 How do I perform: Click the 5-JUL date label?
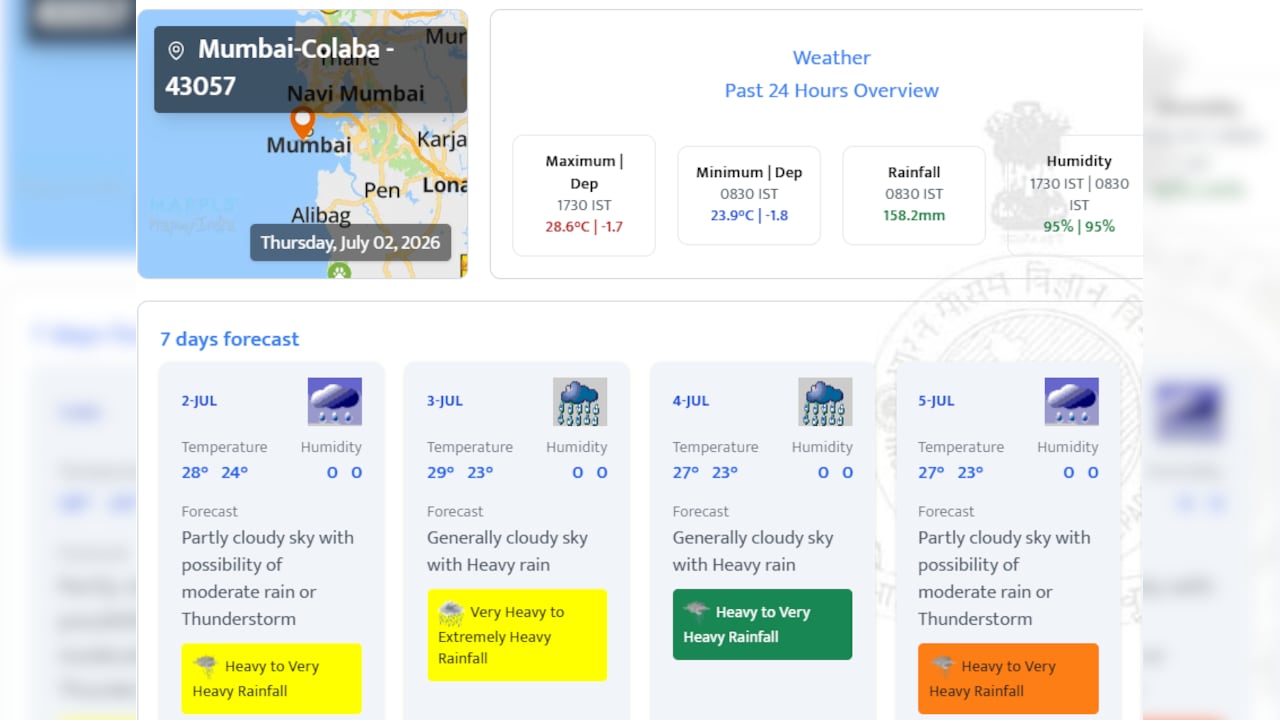(x=936, y=401)
